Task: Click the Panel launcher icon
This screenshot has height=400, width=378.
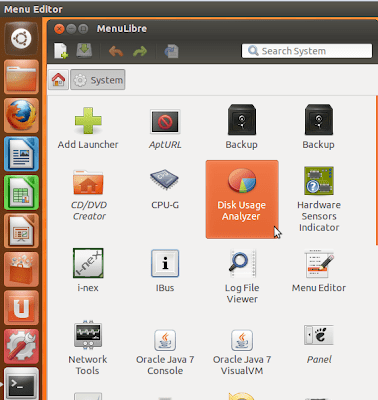Action: [319, 335]
